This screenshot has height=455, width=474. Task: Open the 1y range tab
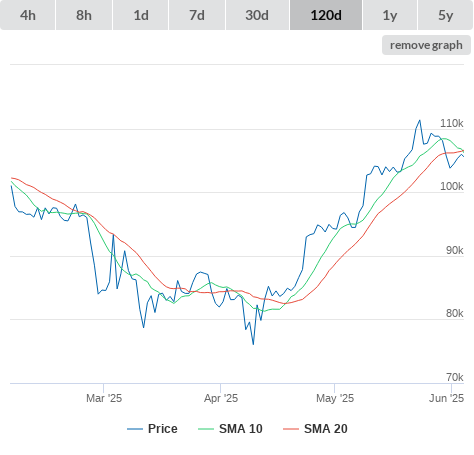(x=390, y=15)
